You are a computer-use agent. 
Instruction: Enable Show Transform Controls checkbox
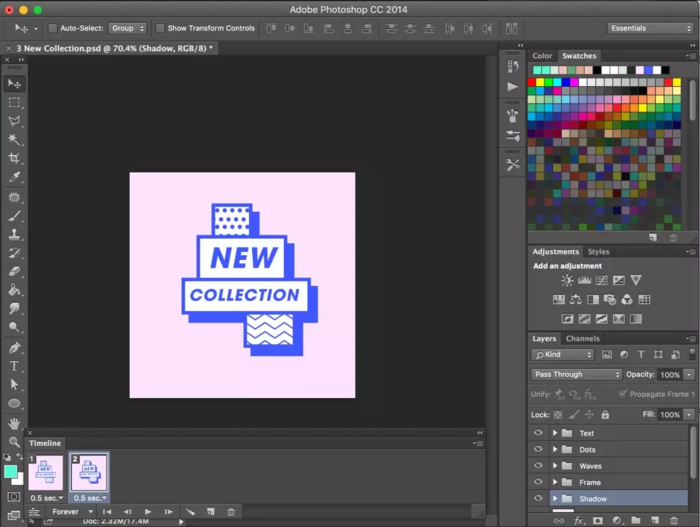click(x=160, y=28)
